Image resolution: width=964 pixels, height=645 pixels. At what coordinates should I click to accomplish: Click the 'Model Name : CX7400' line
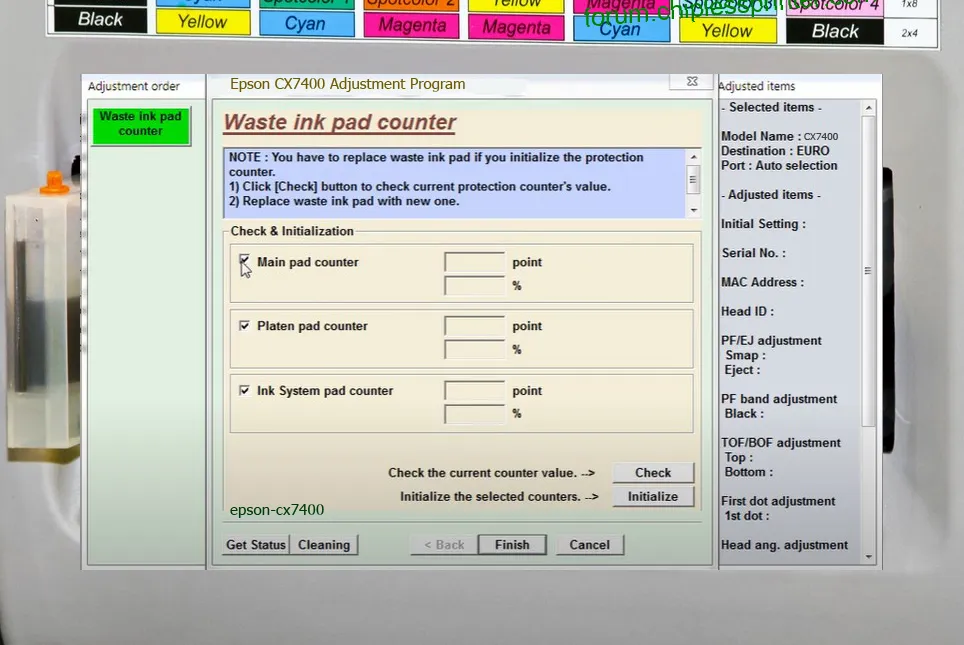pos(780,136)
